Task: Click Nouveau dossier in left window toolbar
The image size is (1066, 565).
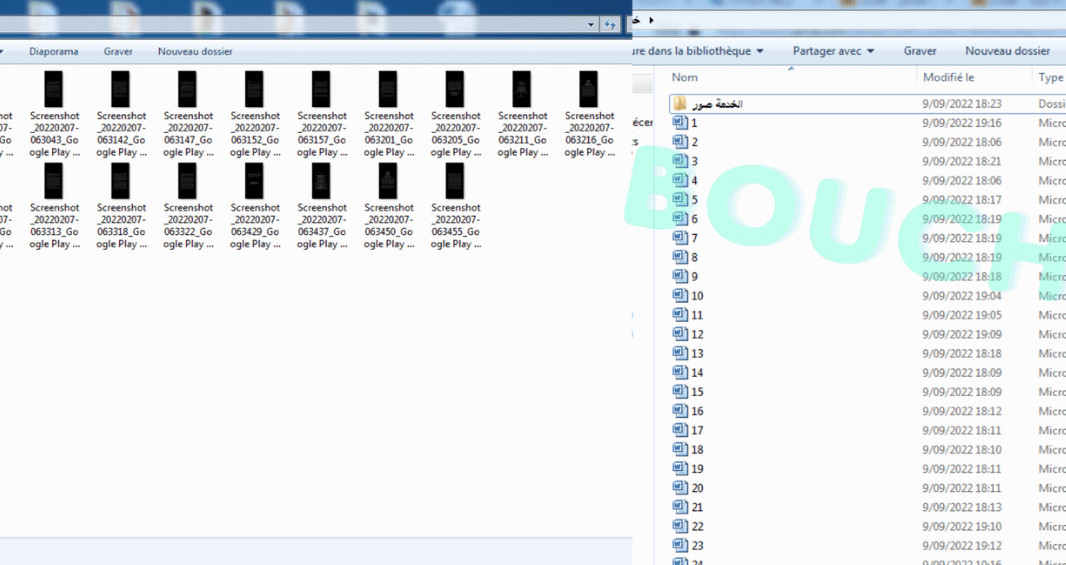Action: (195, 52)
